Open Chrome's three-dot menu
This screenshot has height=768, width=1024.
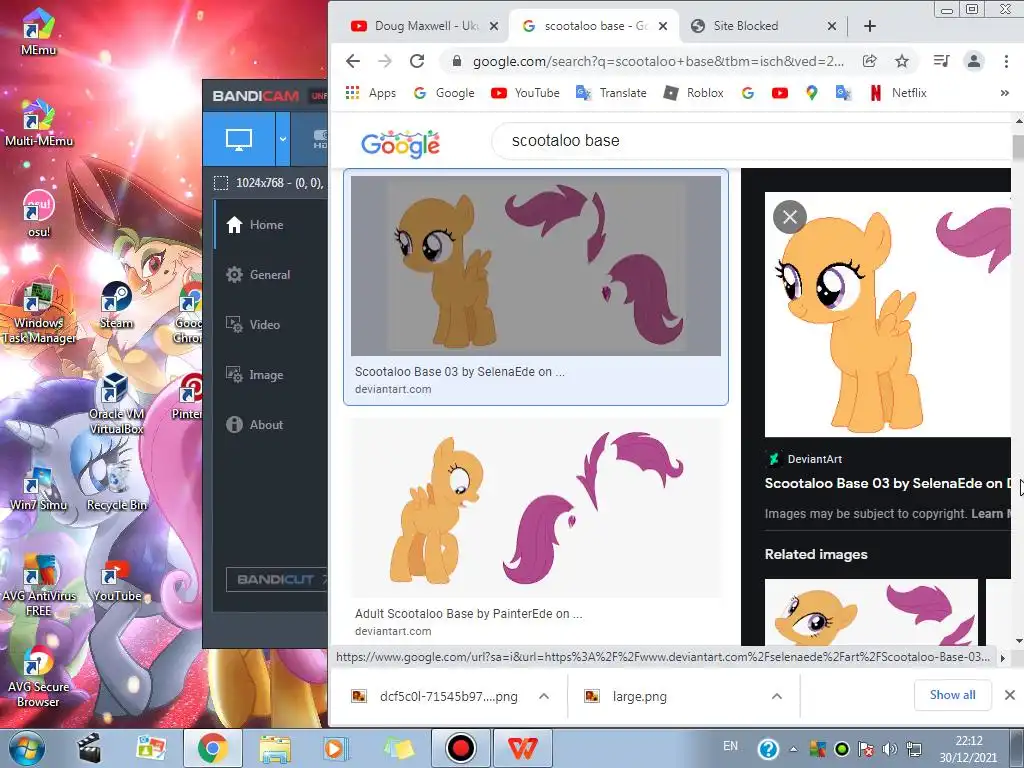(x=1006, y=61)
